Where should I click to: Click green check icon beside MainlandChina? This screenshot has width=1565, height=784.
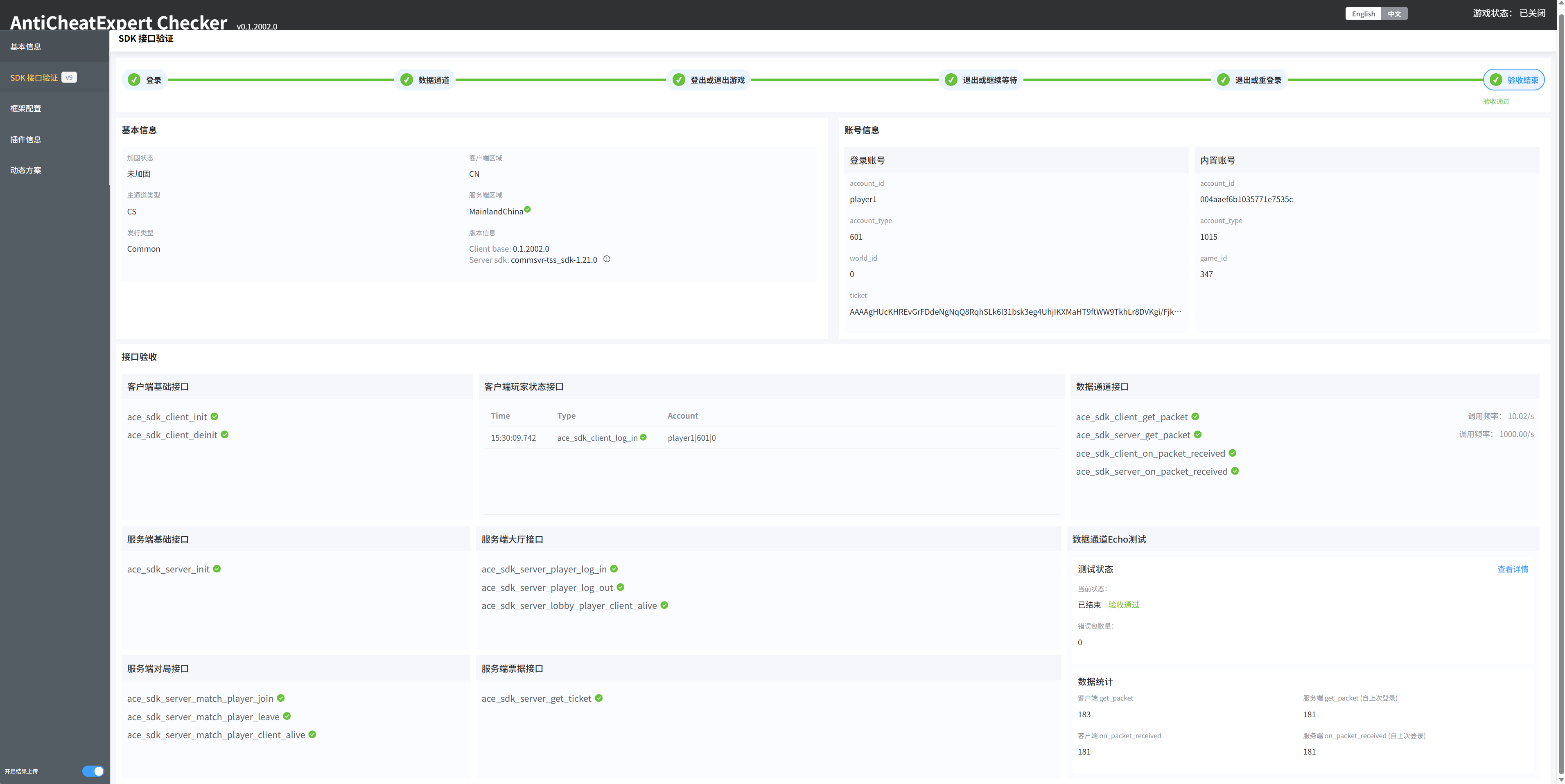pyautogui.click(x=527, y=210)
